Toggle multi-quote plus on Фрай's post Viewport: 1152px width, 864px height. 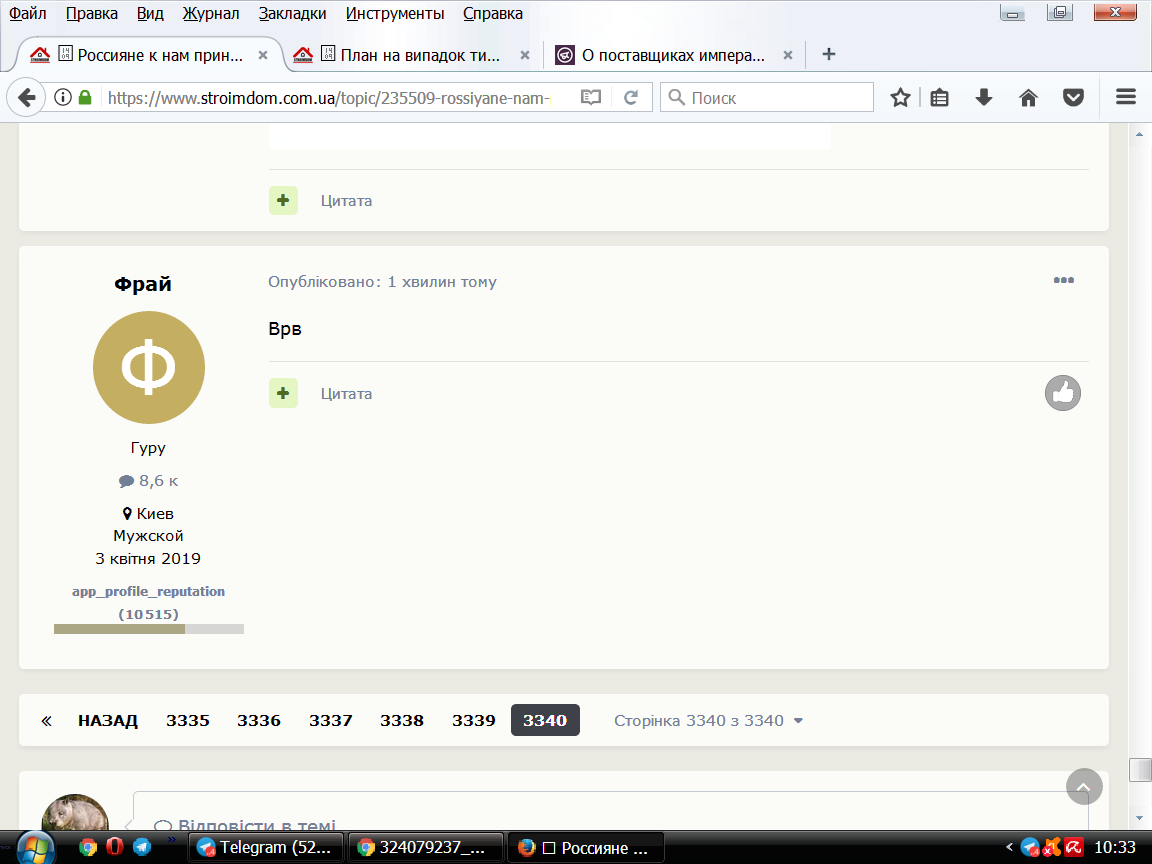point(283,393)
